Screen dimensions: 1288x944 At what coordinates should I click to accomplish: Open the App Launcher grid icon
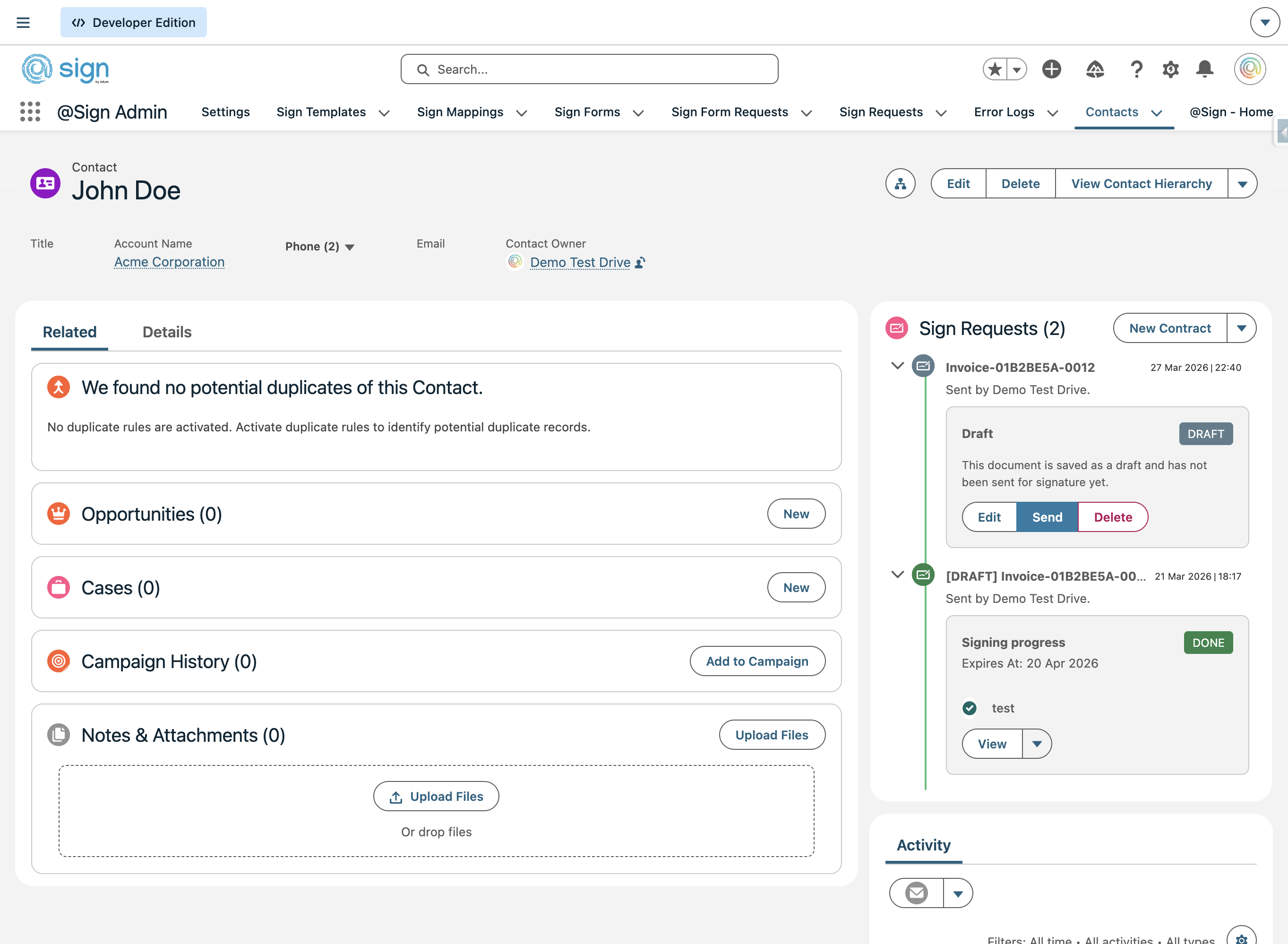(x=30, y=112)
